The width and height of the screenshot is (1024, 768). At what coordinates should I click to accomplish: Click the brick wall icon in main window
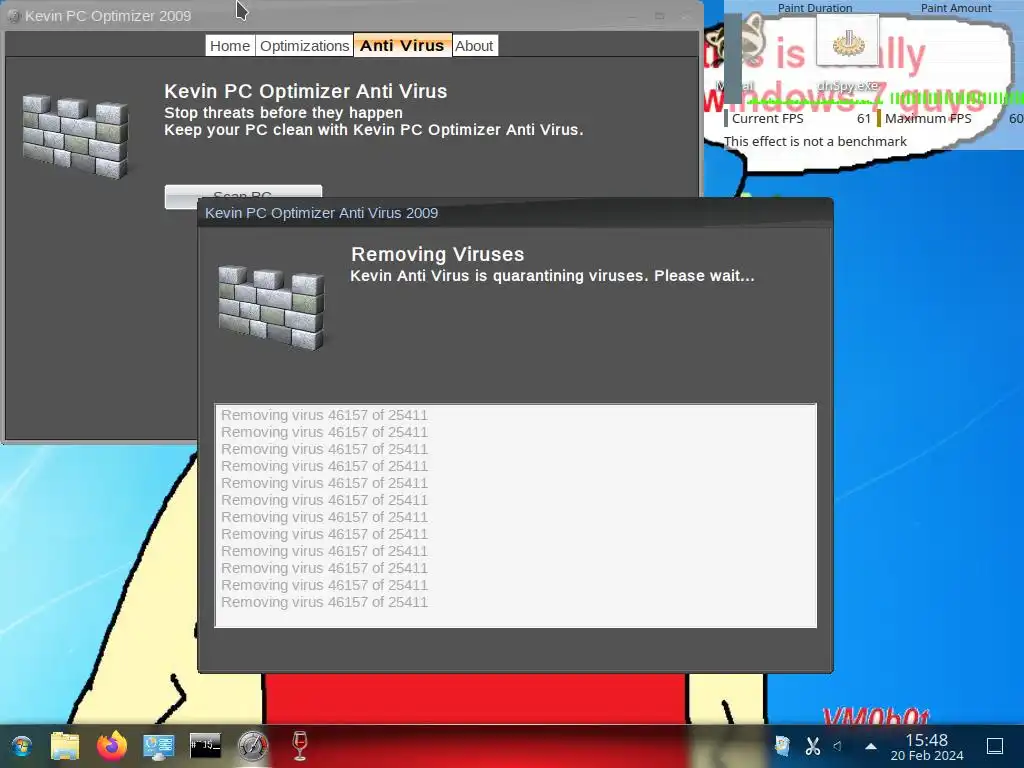75,136
